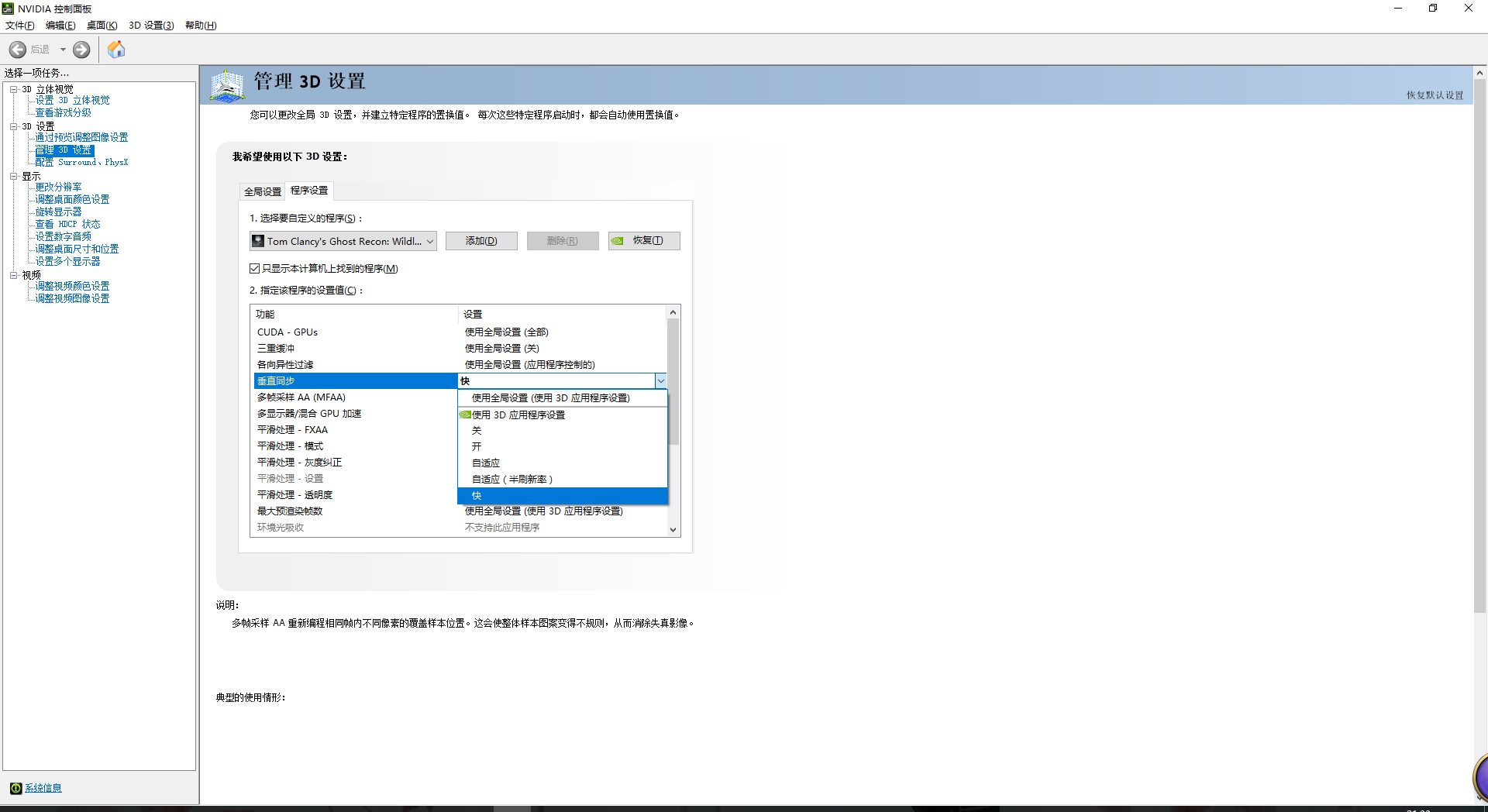Select the CUDA - GPUs settings row
Image resolution: width=1488 pixels, height=812 pixels.
pos(460,332)
